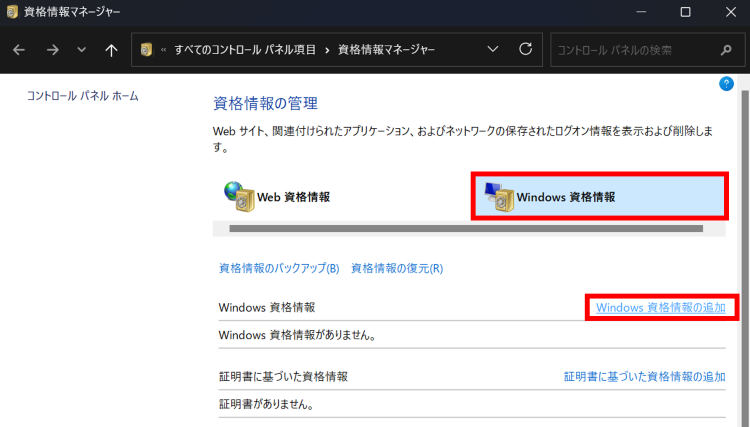Screen dimensions: 750x427
Task: Maximize the 資格情報マネージャー window
Action: (685, 12)
